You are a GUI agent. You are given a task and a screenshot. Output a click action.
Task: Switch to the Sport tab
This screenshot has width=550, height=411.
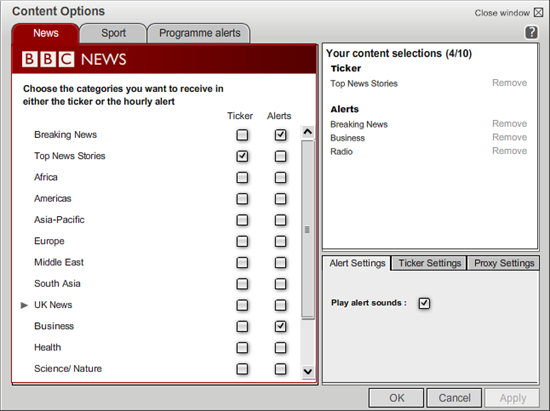click(113, 33)
